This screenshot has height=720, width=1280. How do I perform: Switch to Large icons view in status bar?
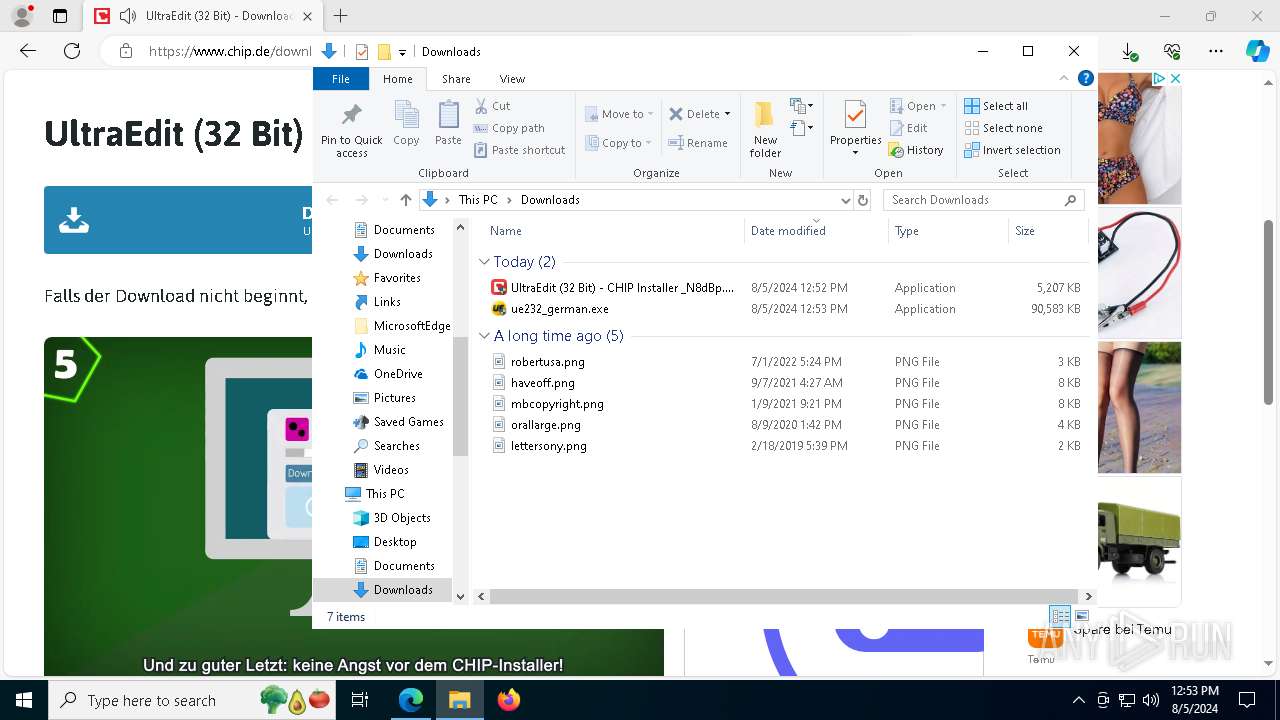[x=1082, y=616]
